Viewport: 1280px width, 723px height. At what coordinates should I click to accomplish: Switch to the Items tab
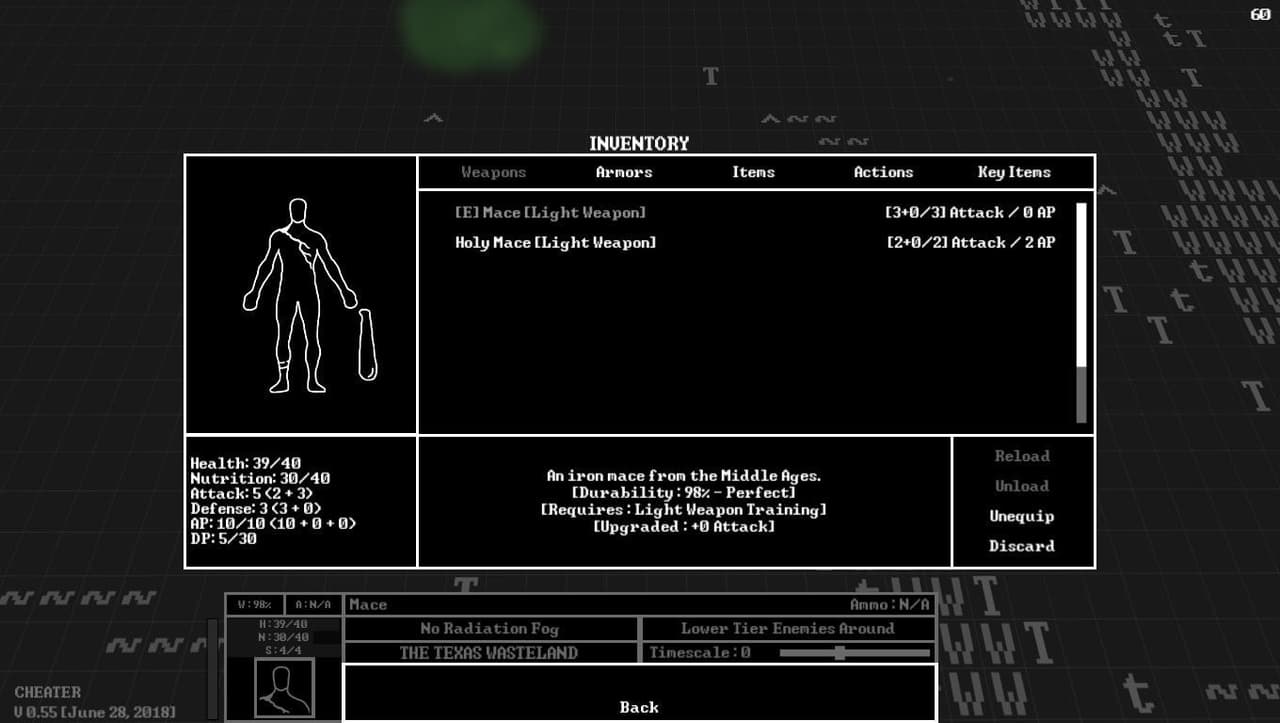(753, 172)
